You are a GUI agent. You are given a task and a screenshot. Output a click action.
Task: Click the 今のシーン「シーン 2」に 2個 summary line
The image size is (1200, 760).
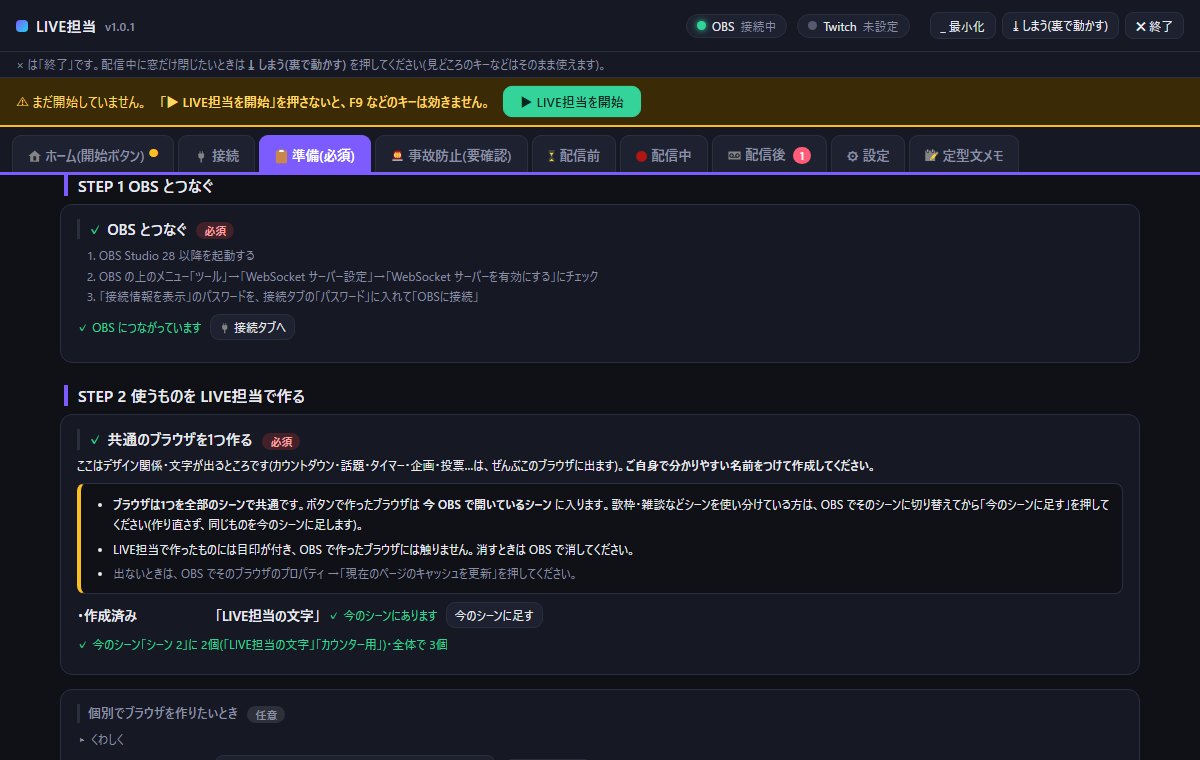[262, 645]
